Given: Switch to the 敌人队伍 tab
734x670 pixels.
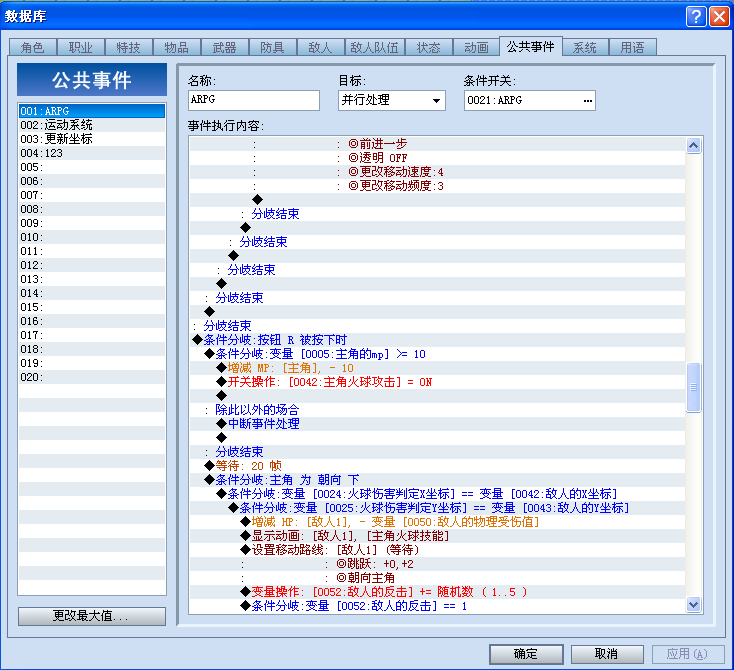Looking at the screenshot, I should 374,47.
